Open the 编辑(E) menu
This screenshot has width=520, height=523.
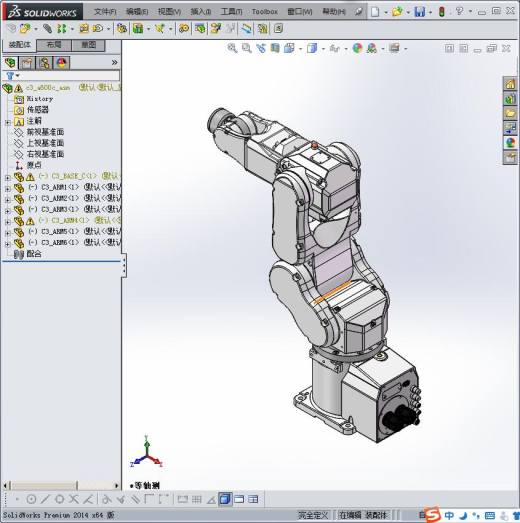click(x=137, y=12)
